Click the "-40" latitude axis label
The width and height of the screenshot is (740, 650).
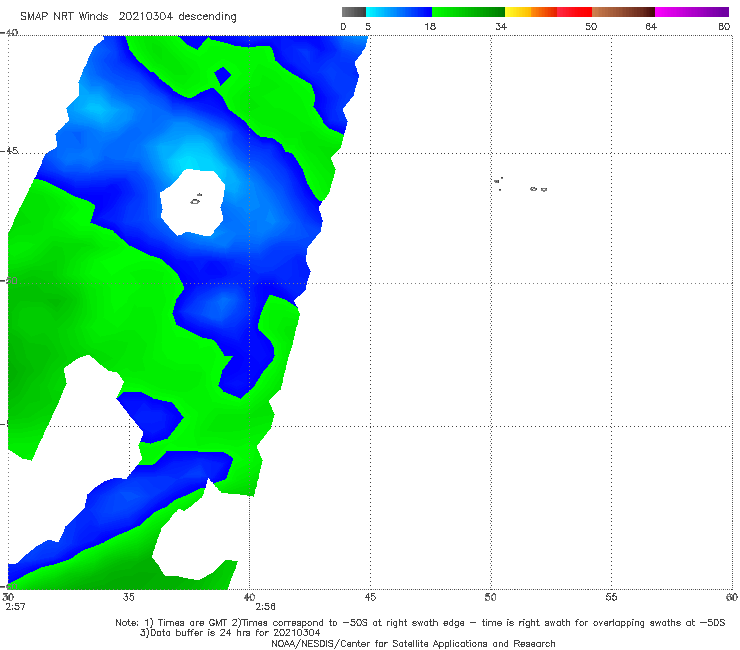9,33
